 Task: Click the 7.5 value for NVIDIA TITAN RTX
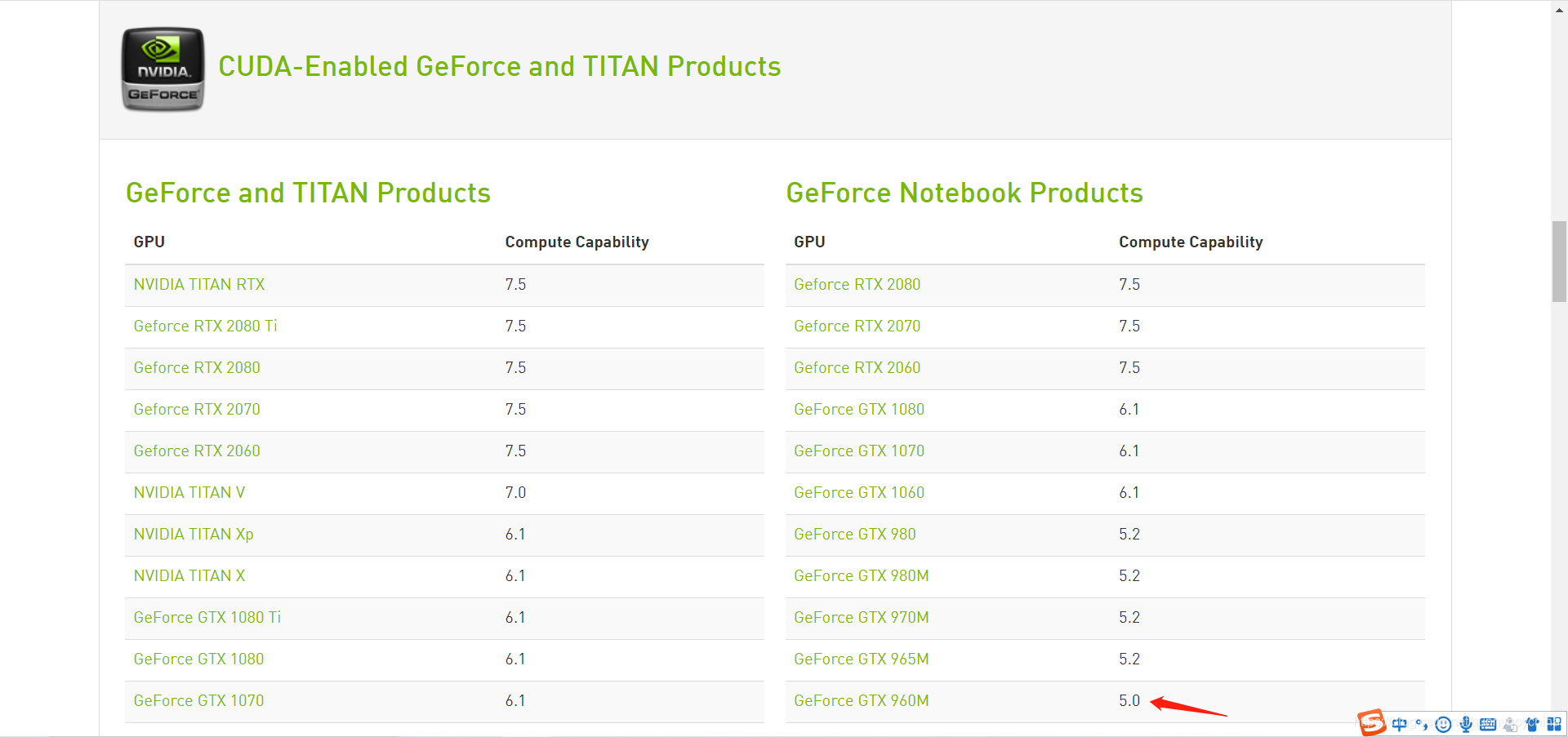[515, 285]
